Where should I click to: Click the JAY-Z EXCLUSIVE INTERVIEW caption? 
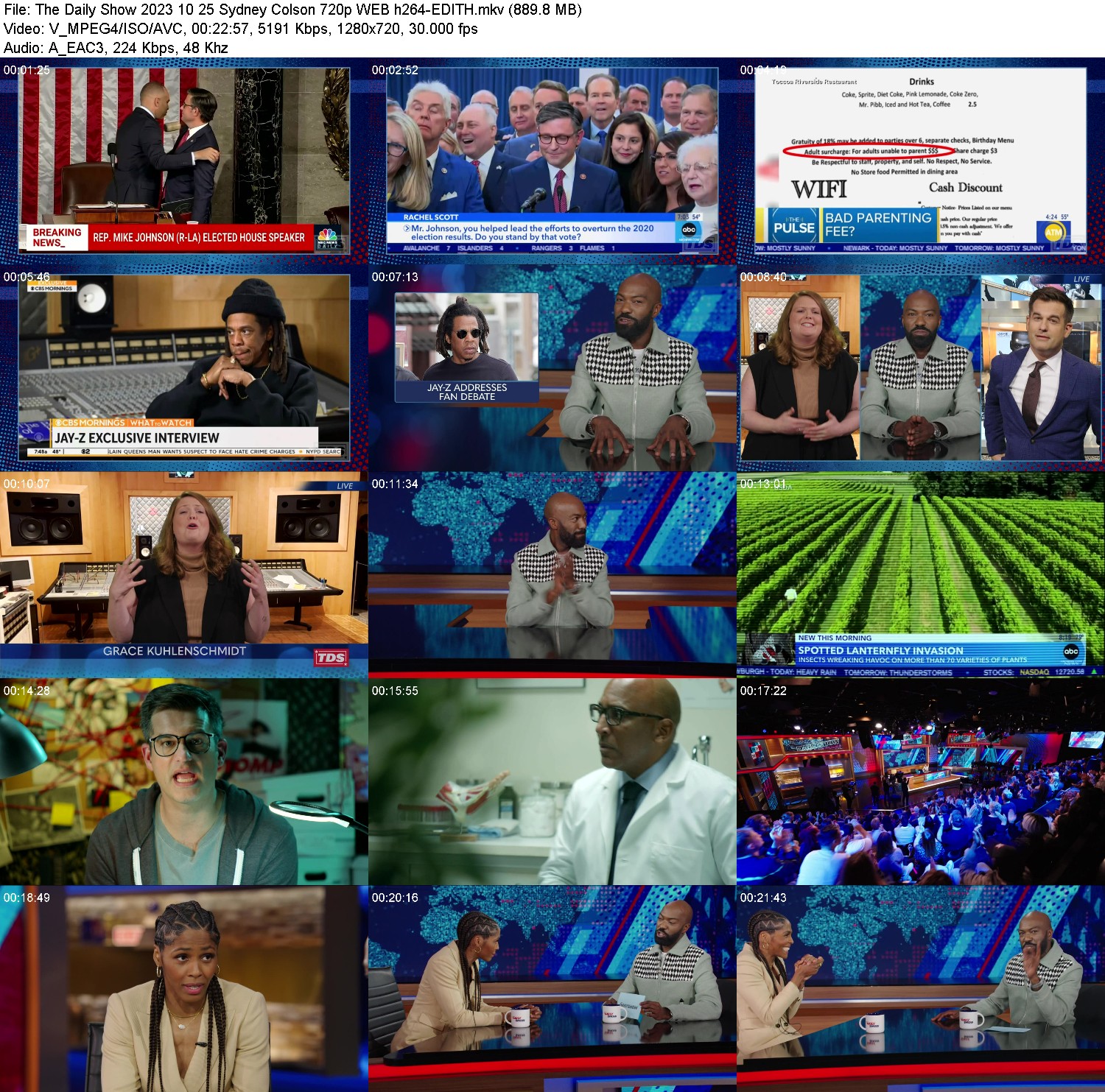pos(137,437)
